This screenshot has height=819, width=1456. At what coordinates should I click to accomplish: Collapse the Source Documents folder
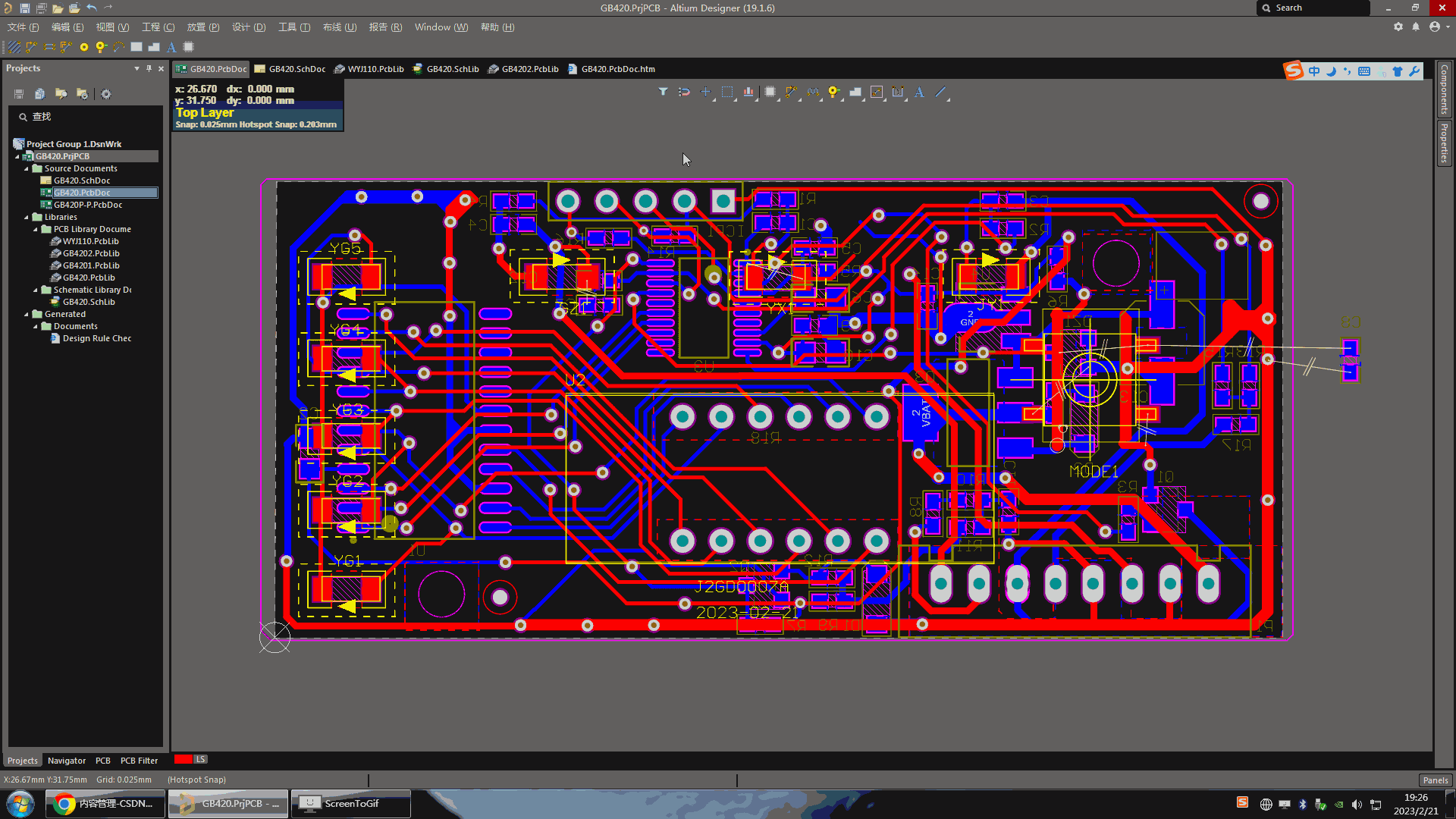[x=27, y=168]
